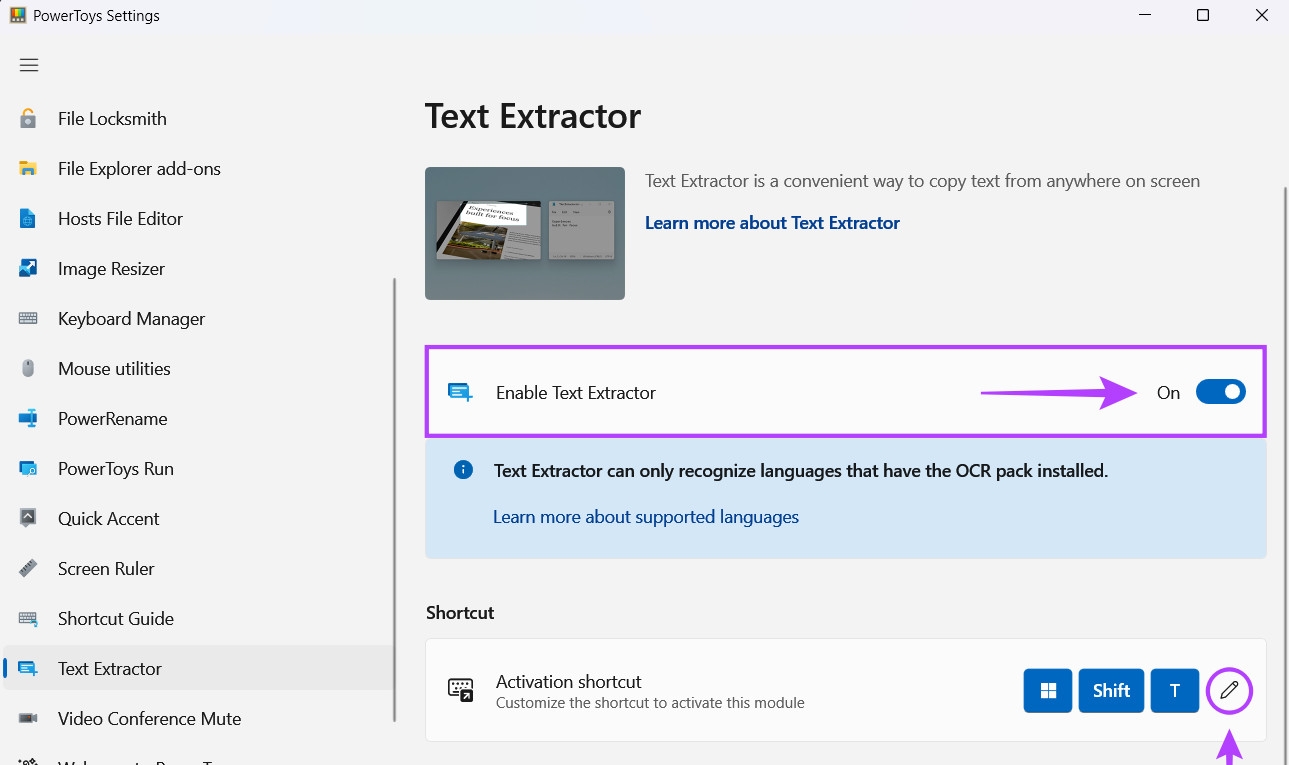This screenshot has height=765, width=1289.
Task: Edit activation shortcut with pencil icon
Action: pyautogui.click(x=1229, y=690)
